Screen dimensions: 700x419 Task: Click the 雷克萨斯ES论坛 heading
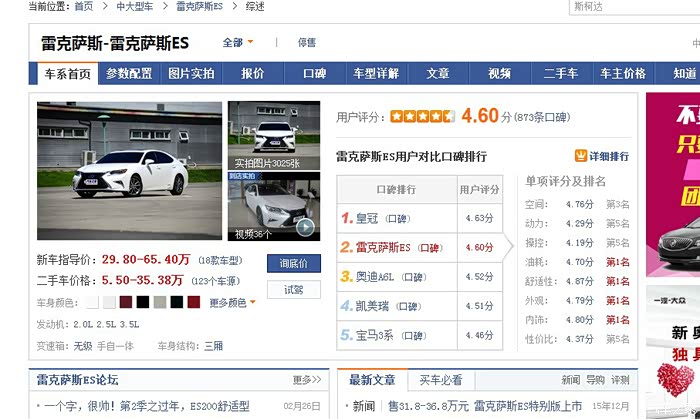(77, 380)
